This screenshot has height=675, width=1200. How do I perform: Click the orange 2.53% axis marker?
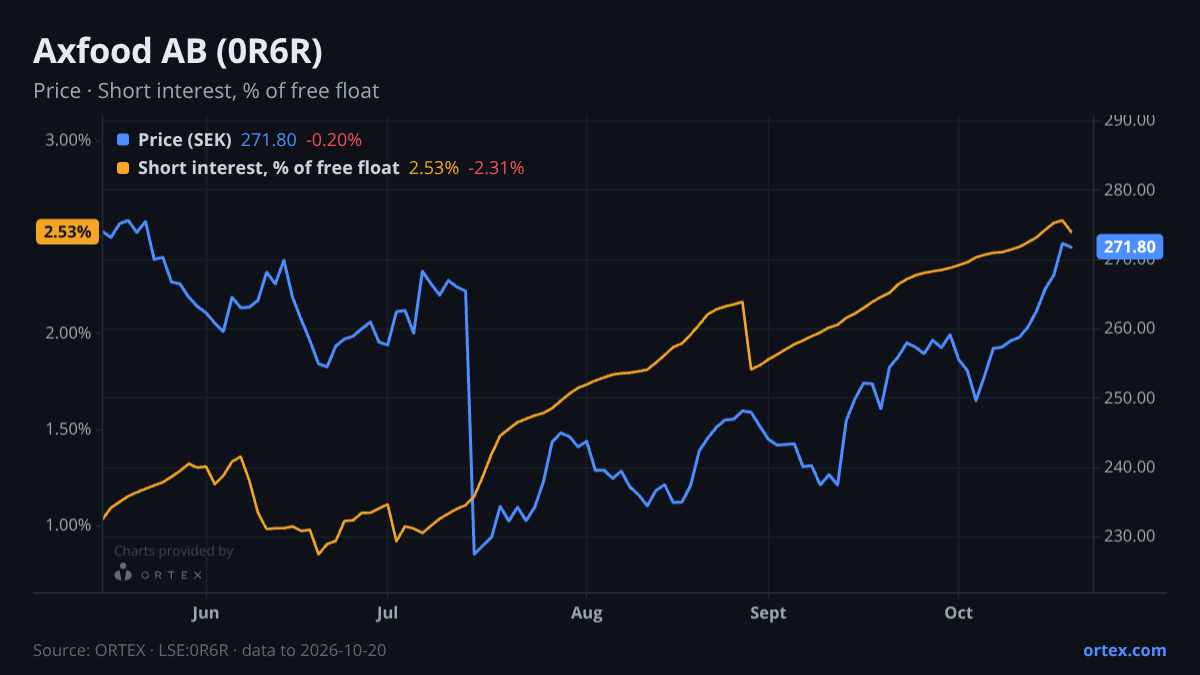(68, 232)
